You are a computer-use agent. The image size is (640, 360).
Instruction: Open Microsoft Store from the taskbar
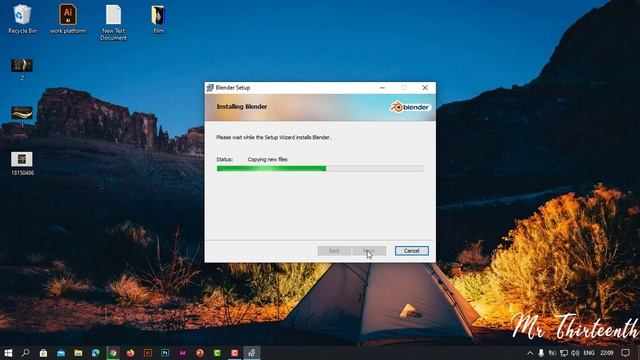coord(43,353)
